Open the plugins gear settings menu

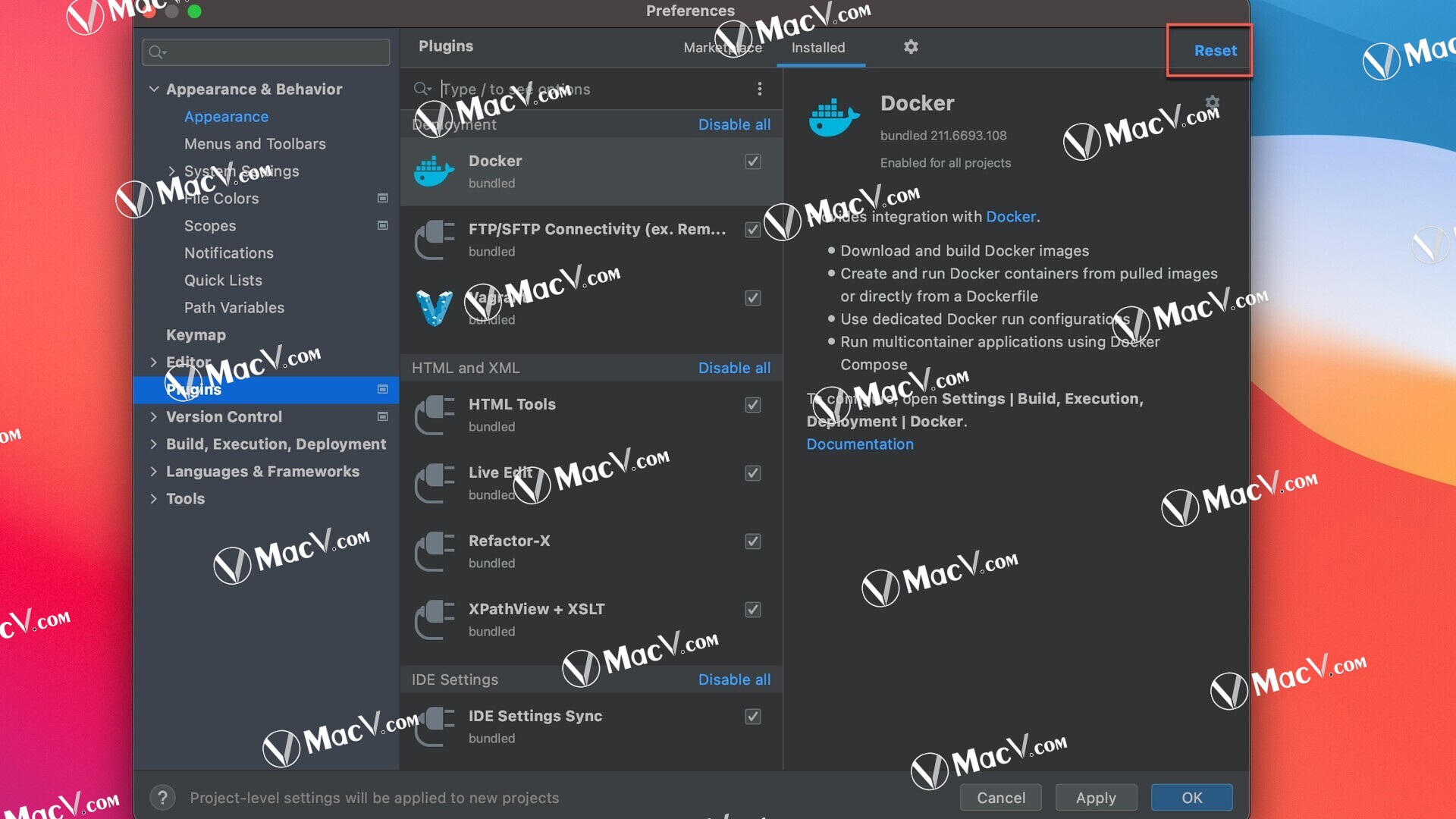tap(911, 47)
